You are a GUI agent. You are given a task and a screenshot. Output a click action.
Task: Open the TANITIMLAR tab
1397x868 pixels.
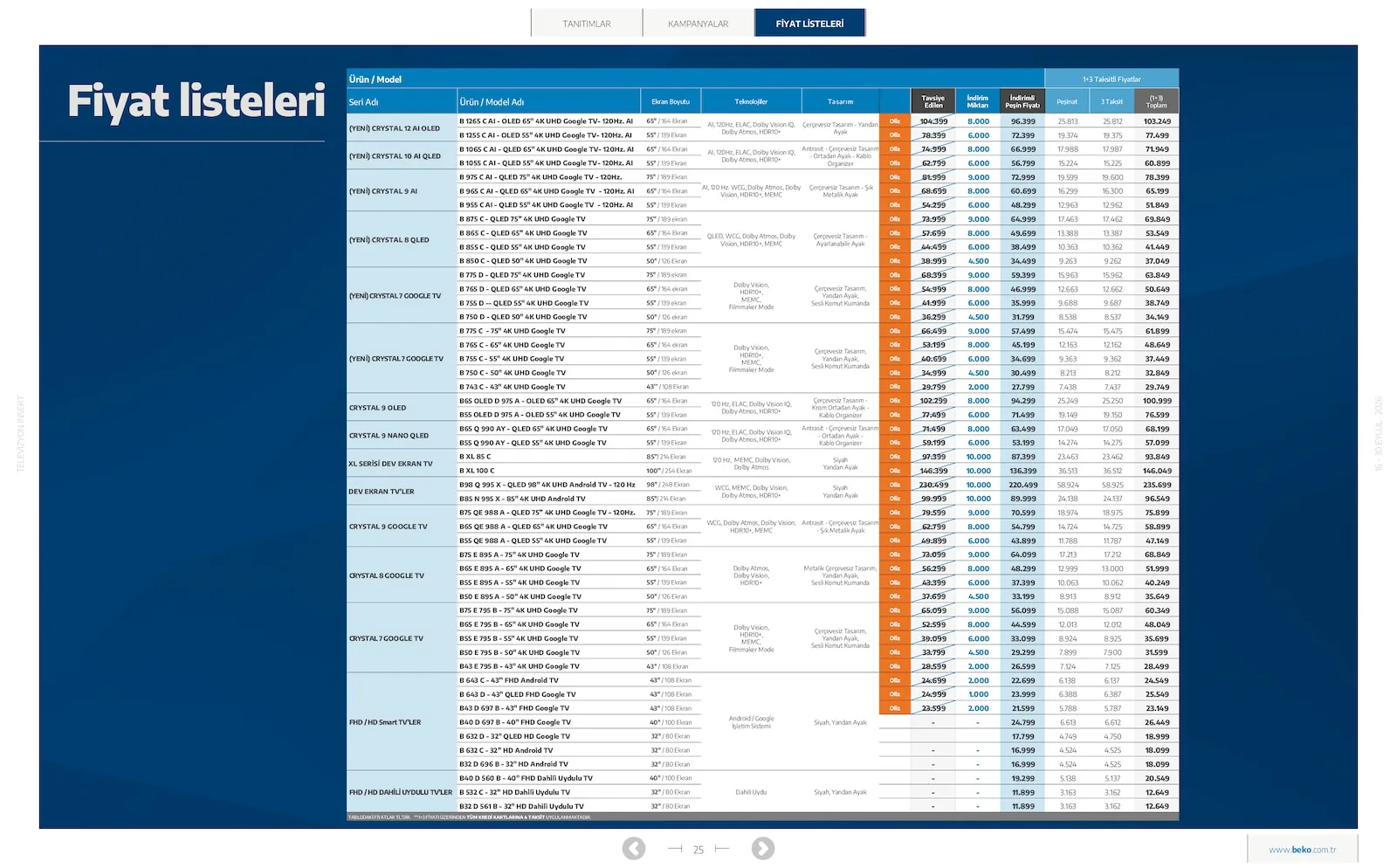point(587,24)
